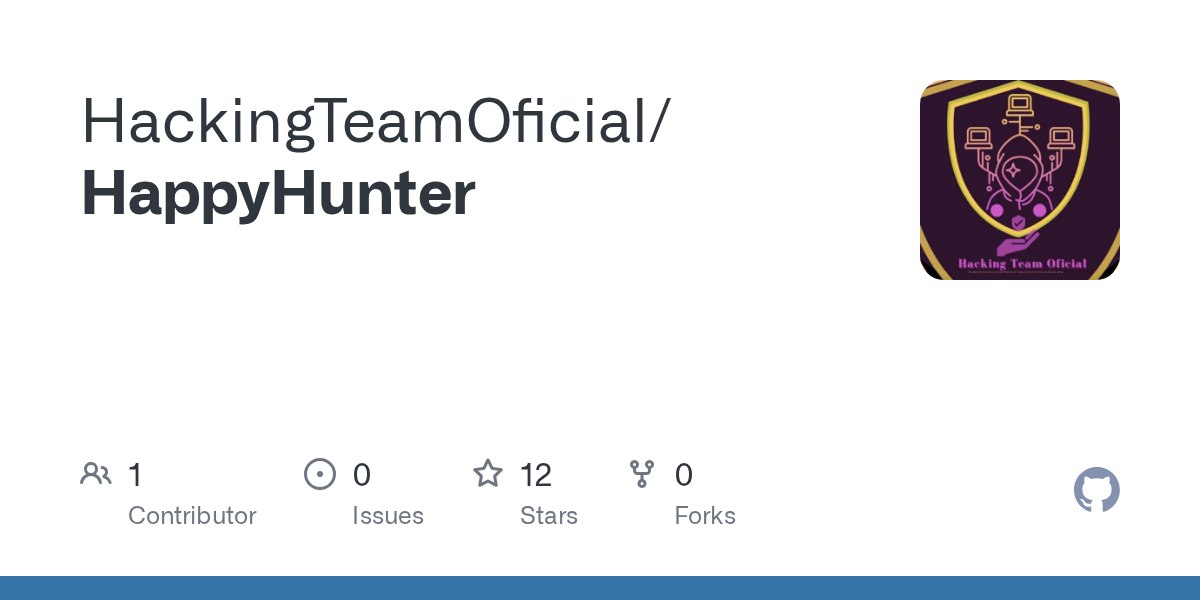Open the Forks label
1200x600 pixels.
point(704,516)
